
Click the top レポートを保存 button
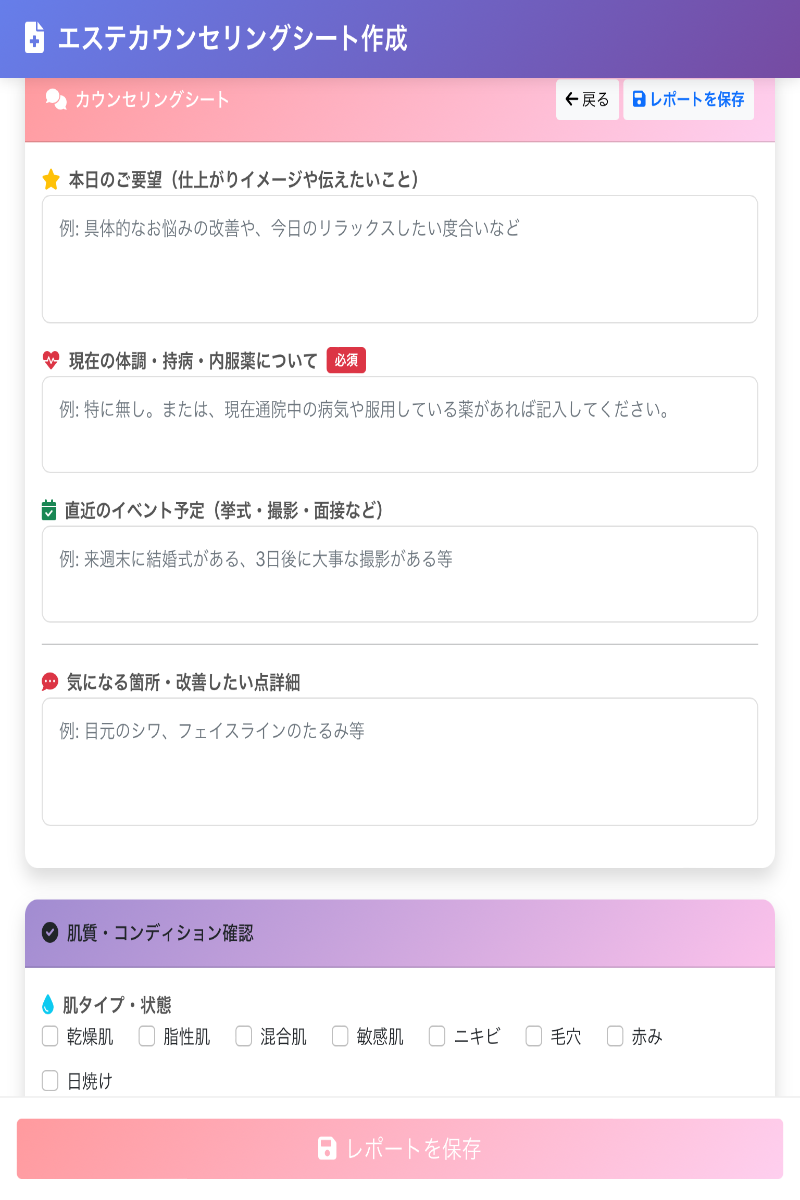688,99
